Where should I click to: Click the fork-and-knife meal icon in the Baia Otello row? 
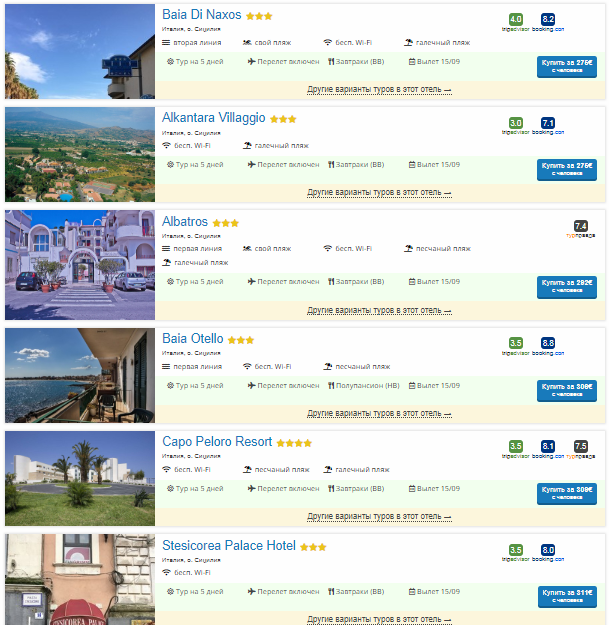tap(331, 385)
